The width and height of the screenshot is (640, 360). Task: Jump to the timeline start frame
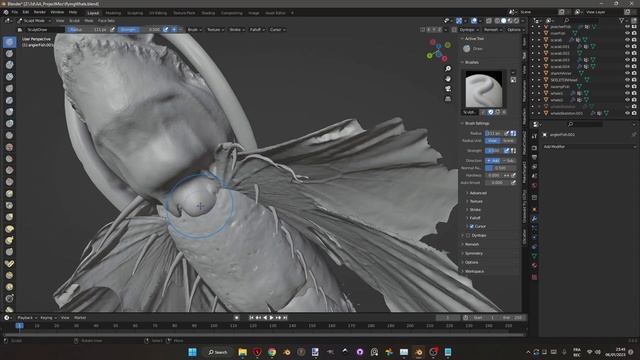[x=251, y=318]
